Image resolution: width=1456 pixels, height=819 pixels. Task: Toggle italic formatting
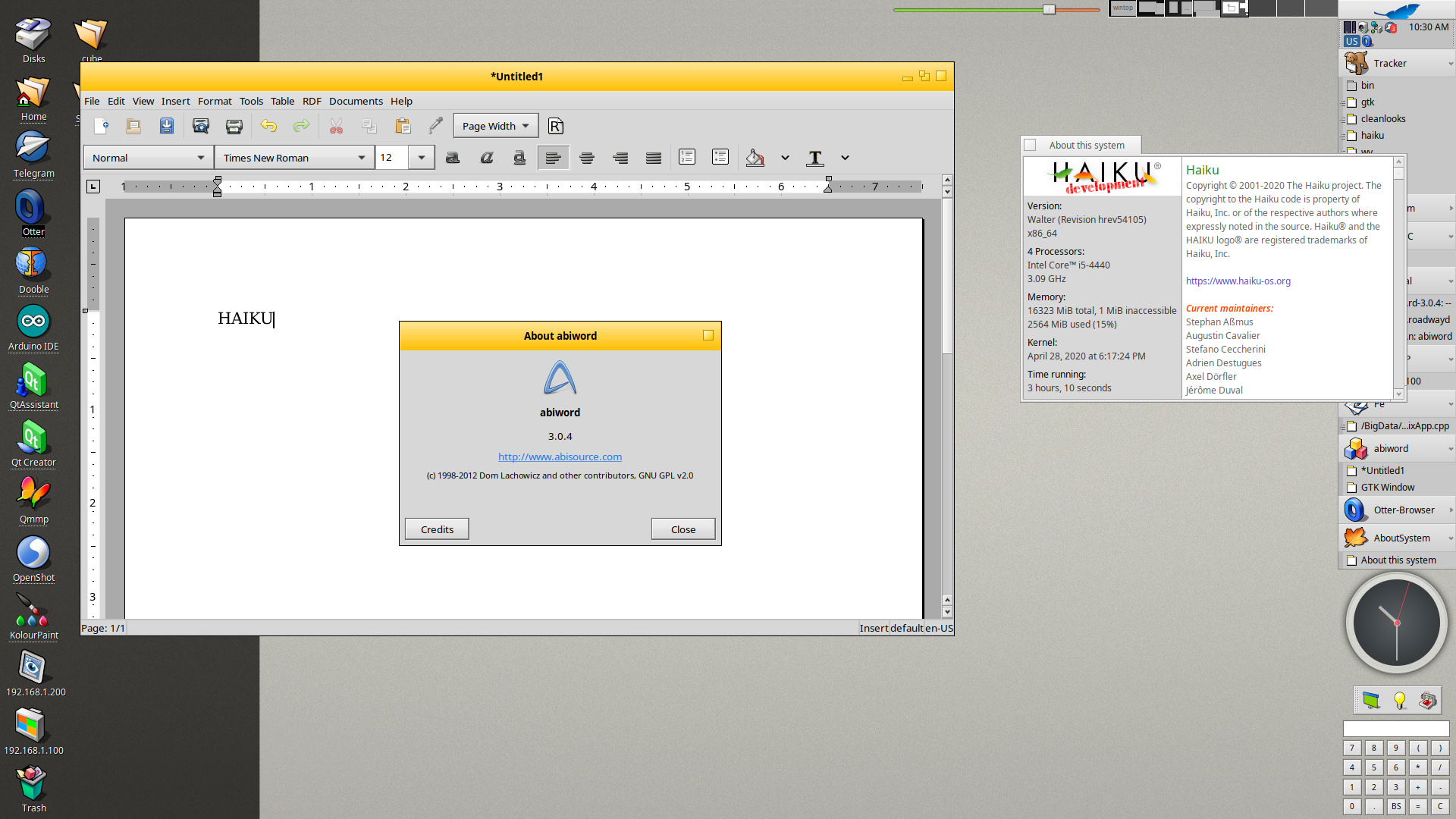[x=486, y=158]
